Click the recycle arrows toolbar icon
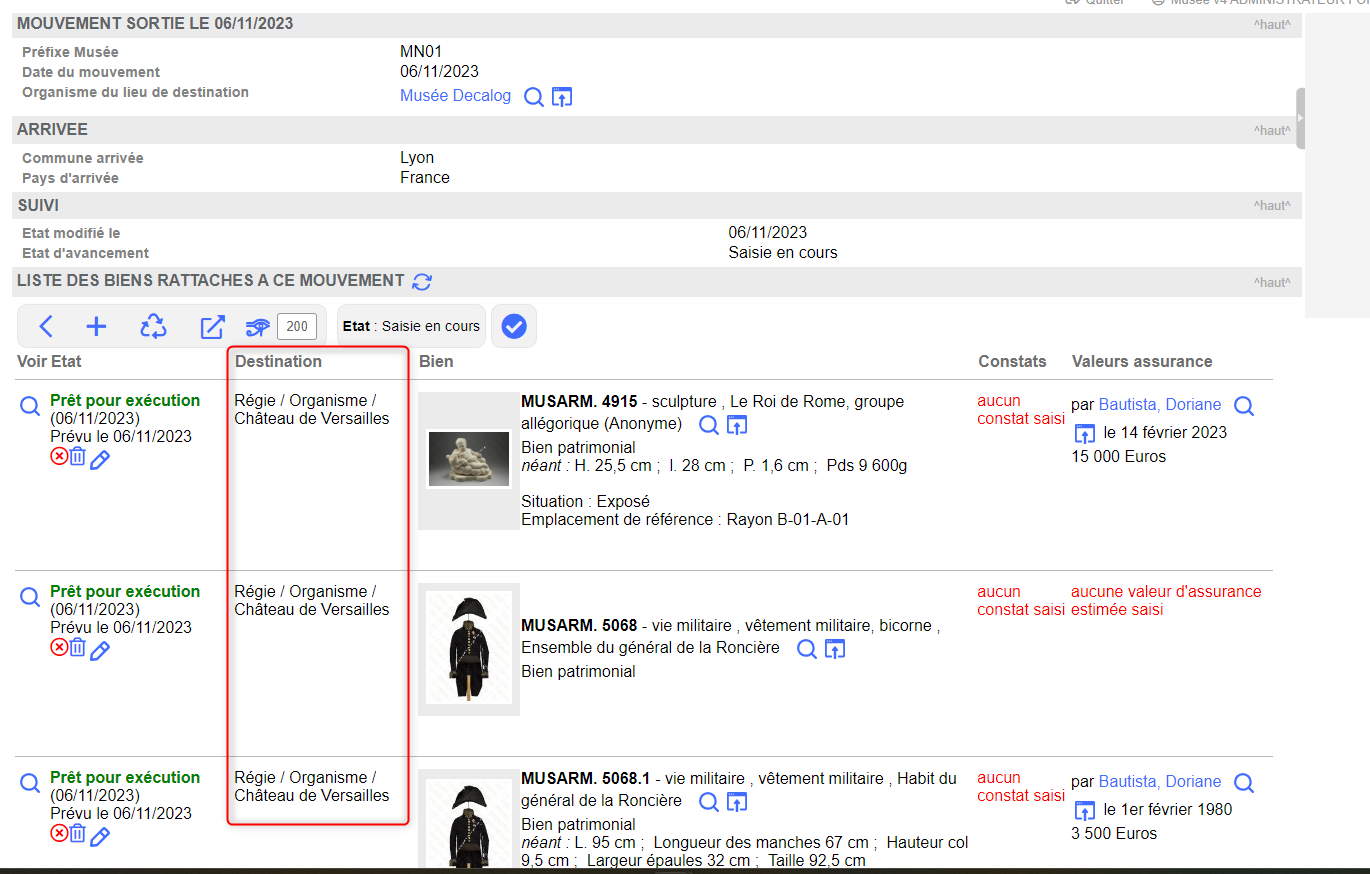Viewport: 1370px width, 874px height. 153,326
